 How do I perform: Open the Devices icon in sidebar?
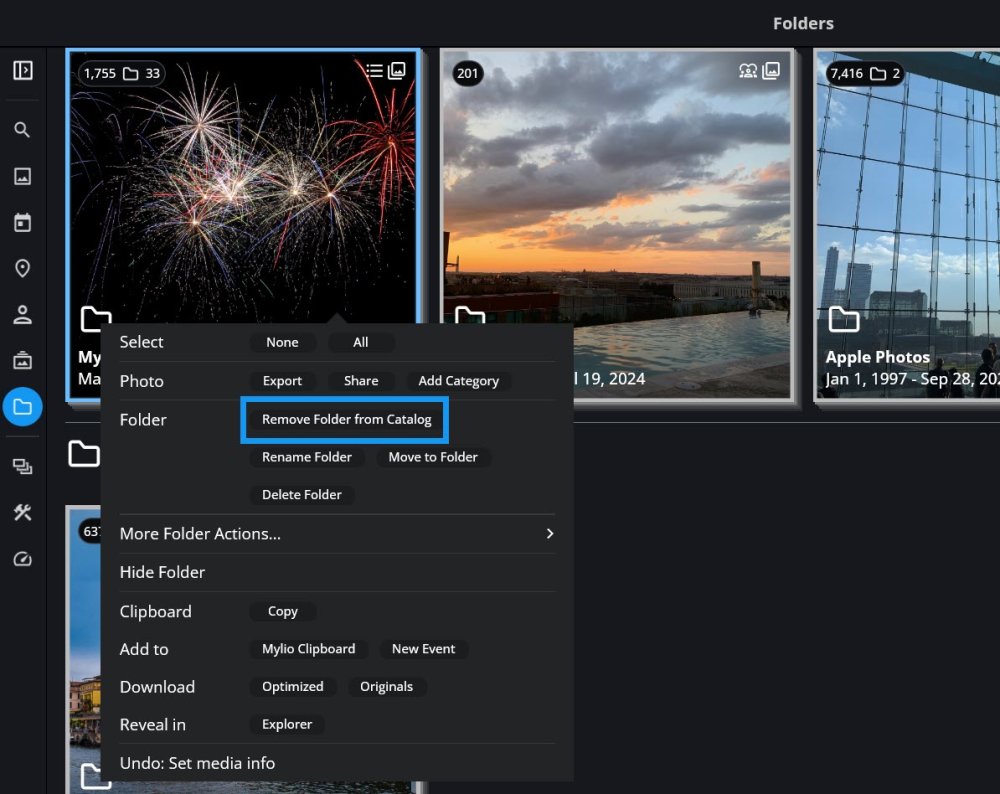coord(22,467)
